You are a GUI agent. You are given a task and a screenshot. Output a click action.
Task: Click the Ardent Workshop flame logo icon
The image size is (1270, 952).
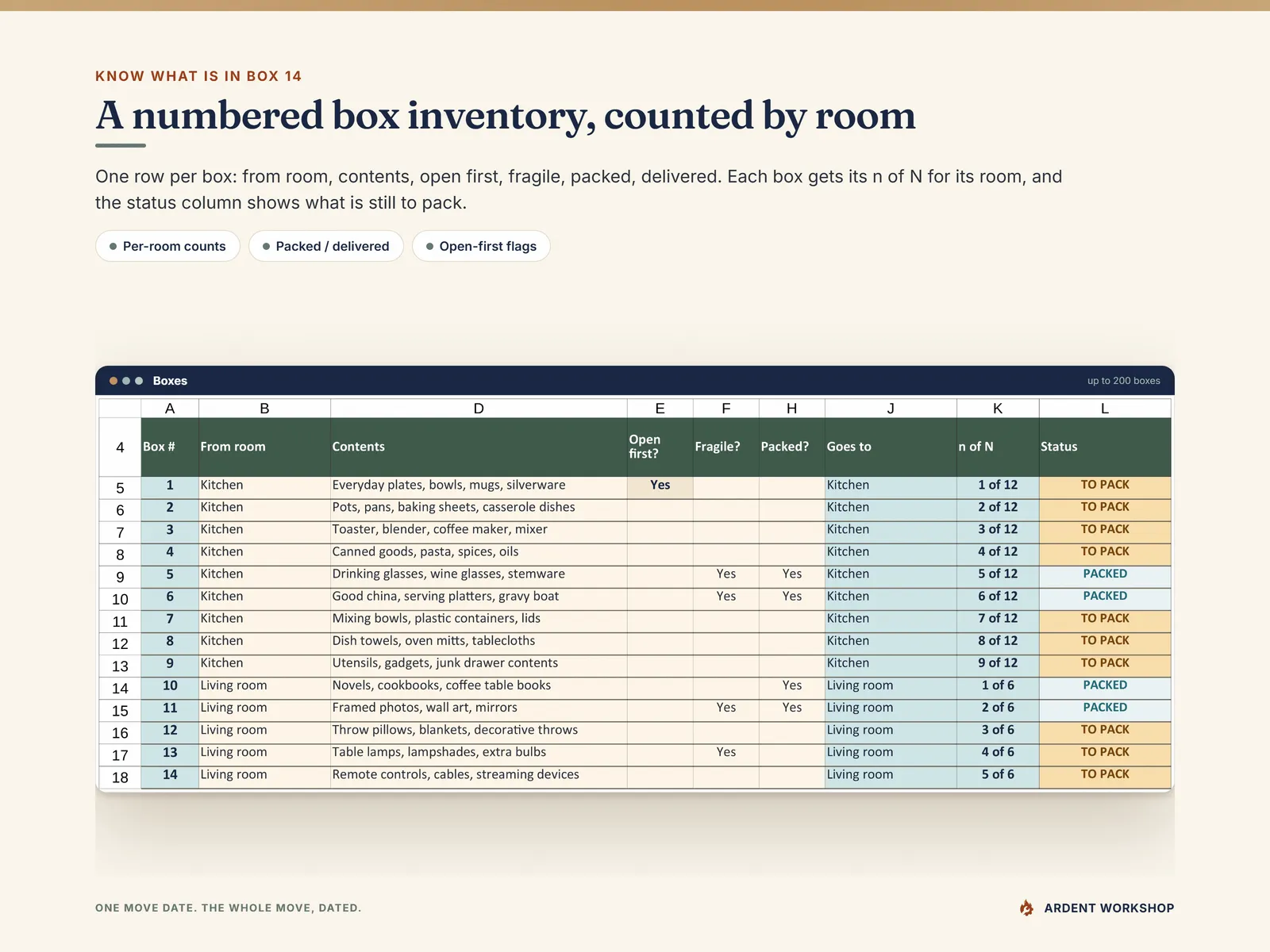tap(1026, 908)
